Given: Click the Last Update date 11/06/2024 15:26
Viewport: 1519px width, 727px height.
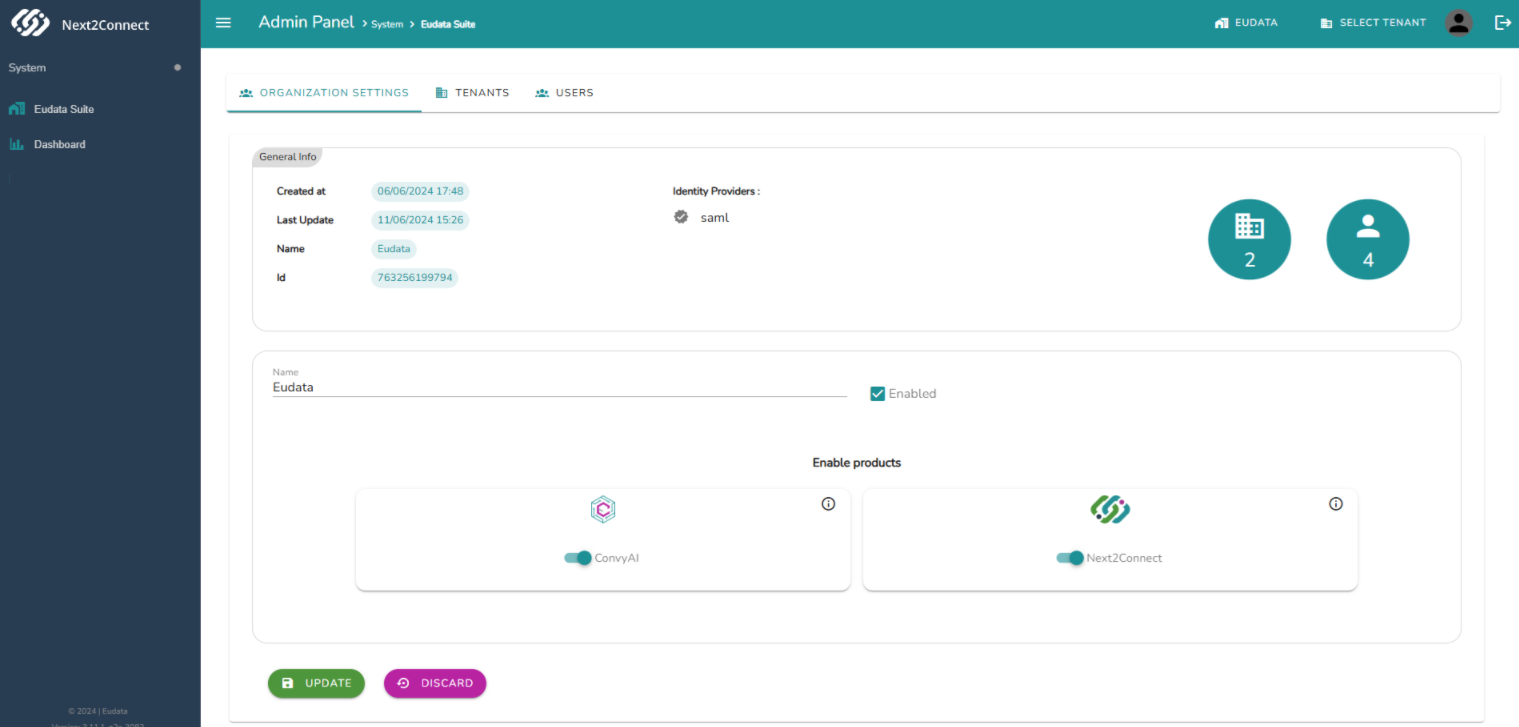Looking at the screenshot, I should (420, 220).
